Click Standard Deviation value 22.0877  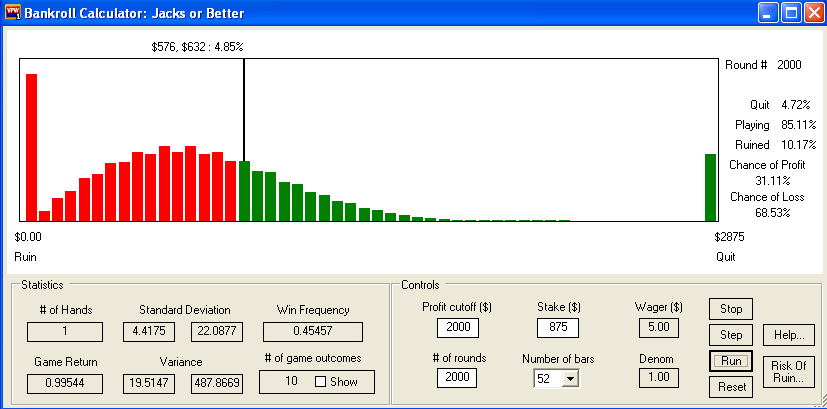pos(217,332)
